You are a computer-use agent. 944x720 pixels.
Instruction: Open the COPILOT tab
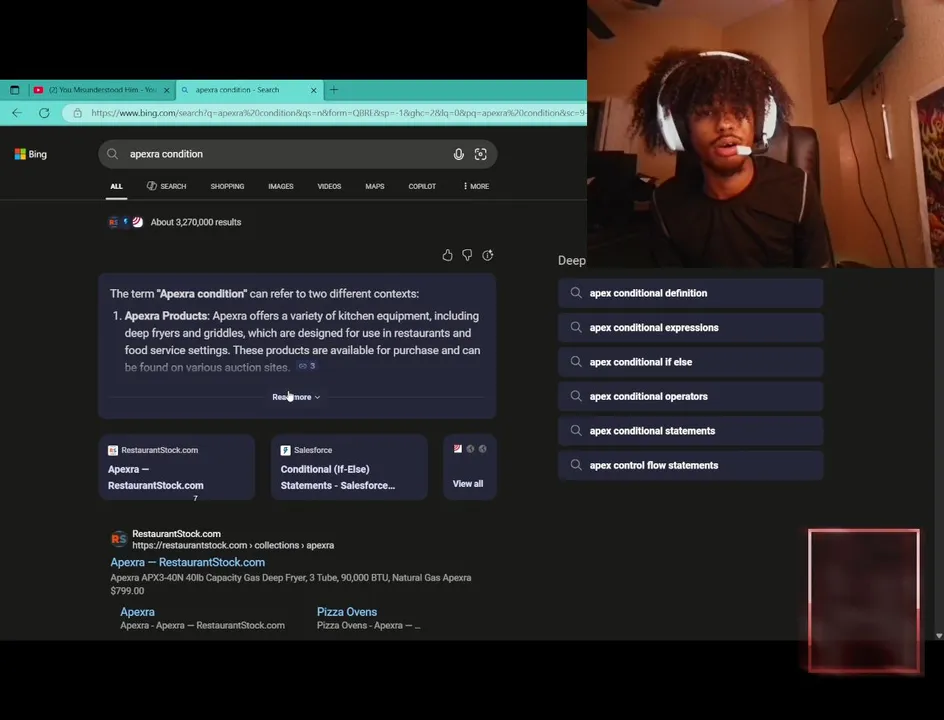point(422,187)
